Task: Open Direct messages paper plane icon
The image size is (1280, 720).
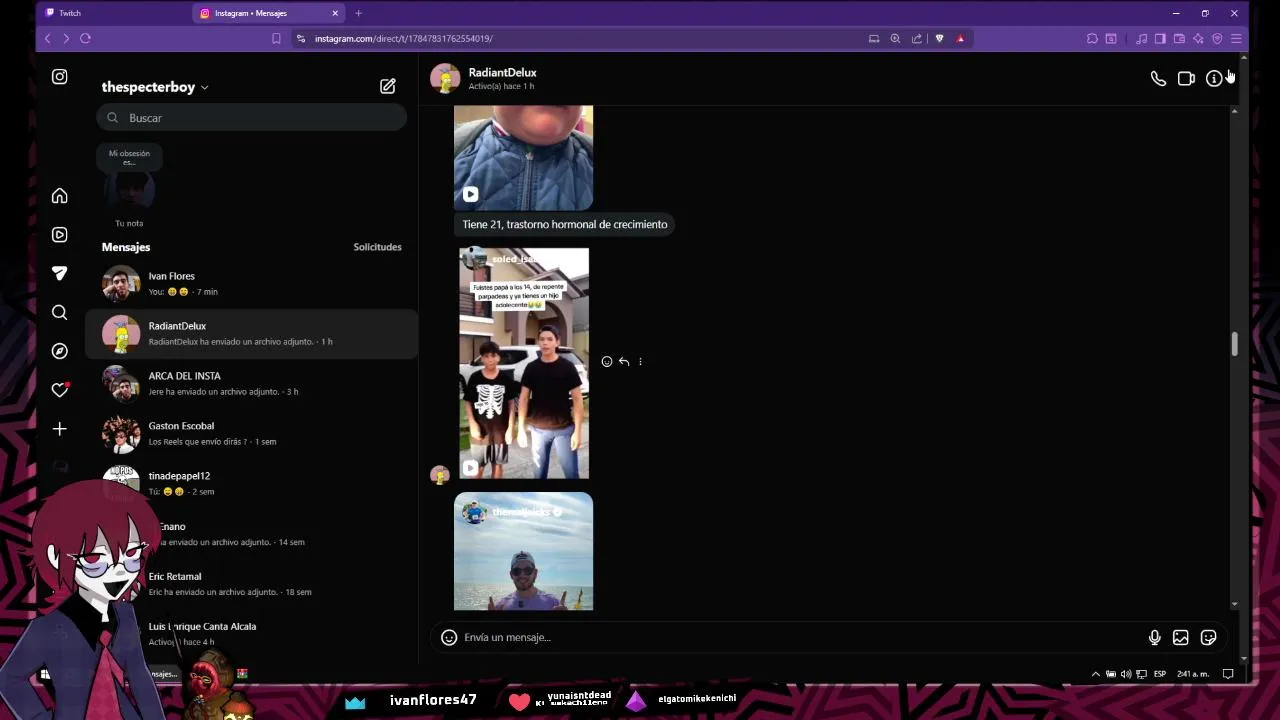Action: pyautogui.click(x=60, y=273)
